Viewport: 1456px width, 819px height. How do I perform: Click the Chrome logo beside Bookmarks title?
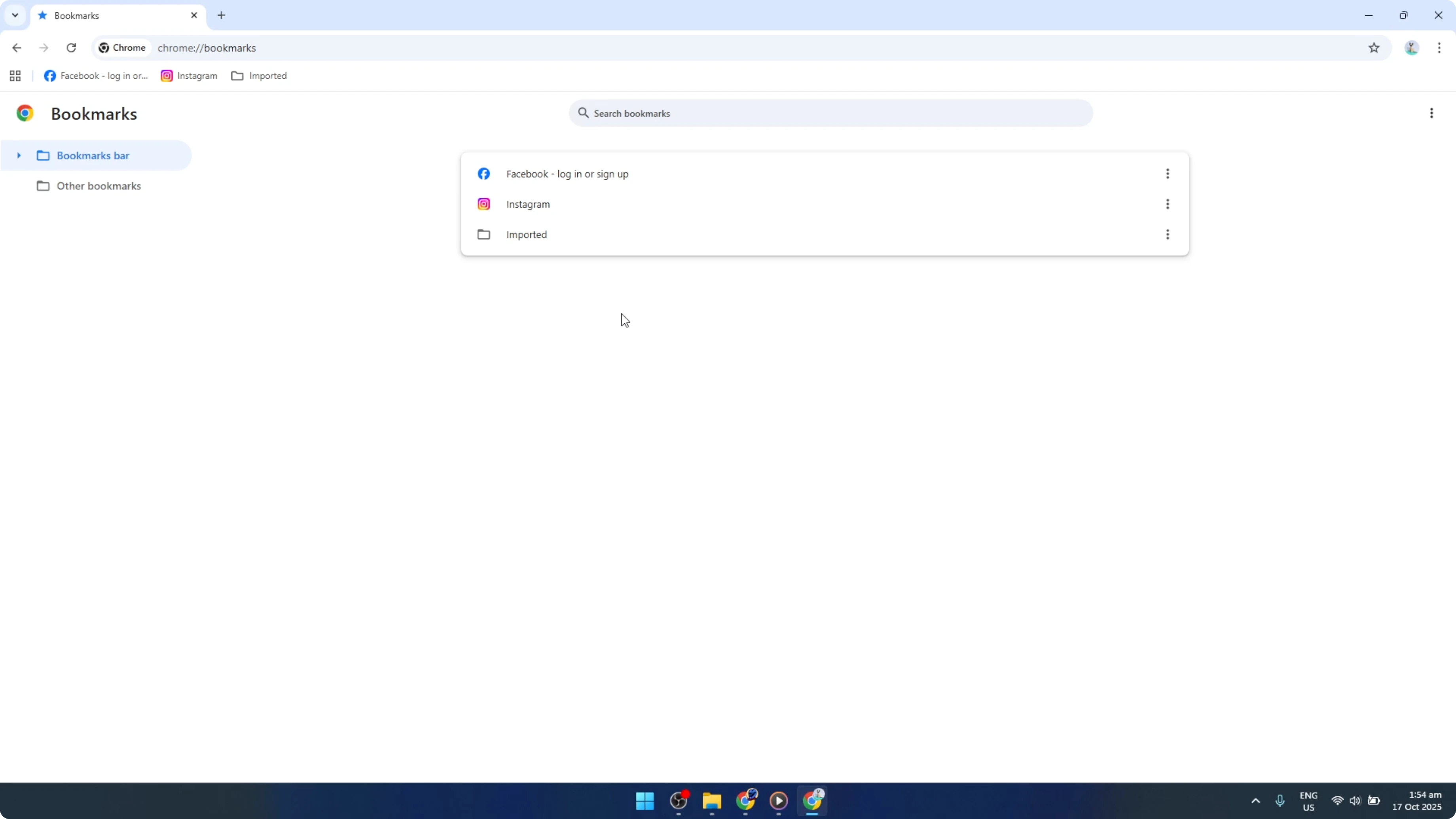point(25,114)
